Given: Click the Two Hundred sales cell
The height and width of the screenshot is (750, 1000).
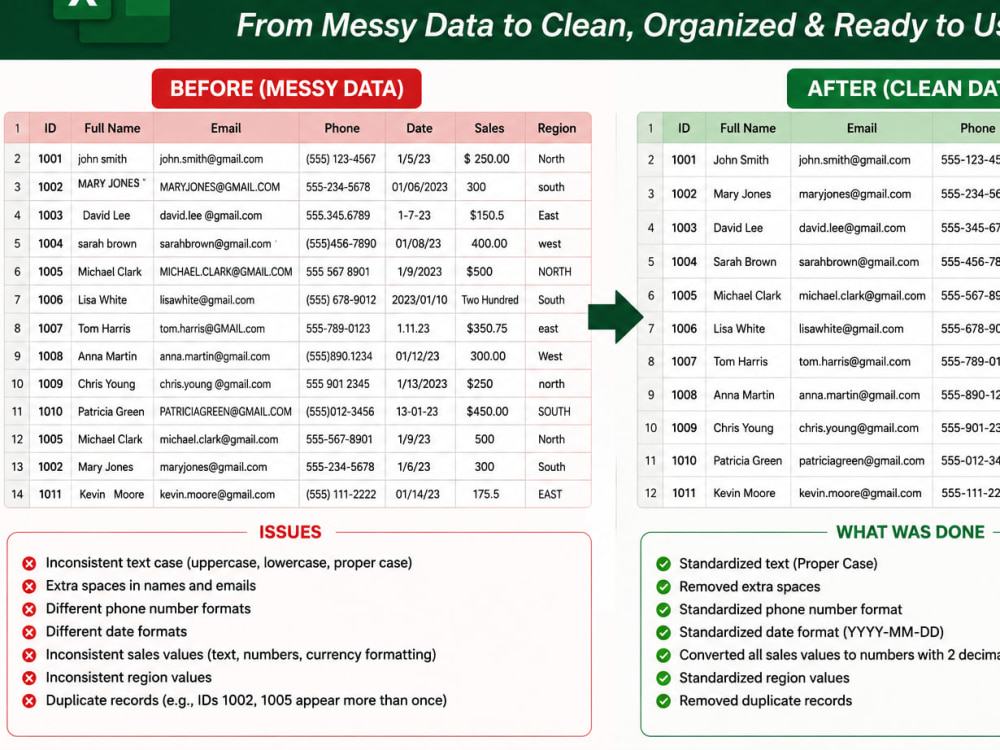Looking at the screenshot, I should (x=490, y=300).
